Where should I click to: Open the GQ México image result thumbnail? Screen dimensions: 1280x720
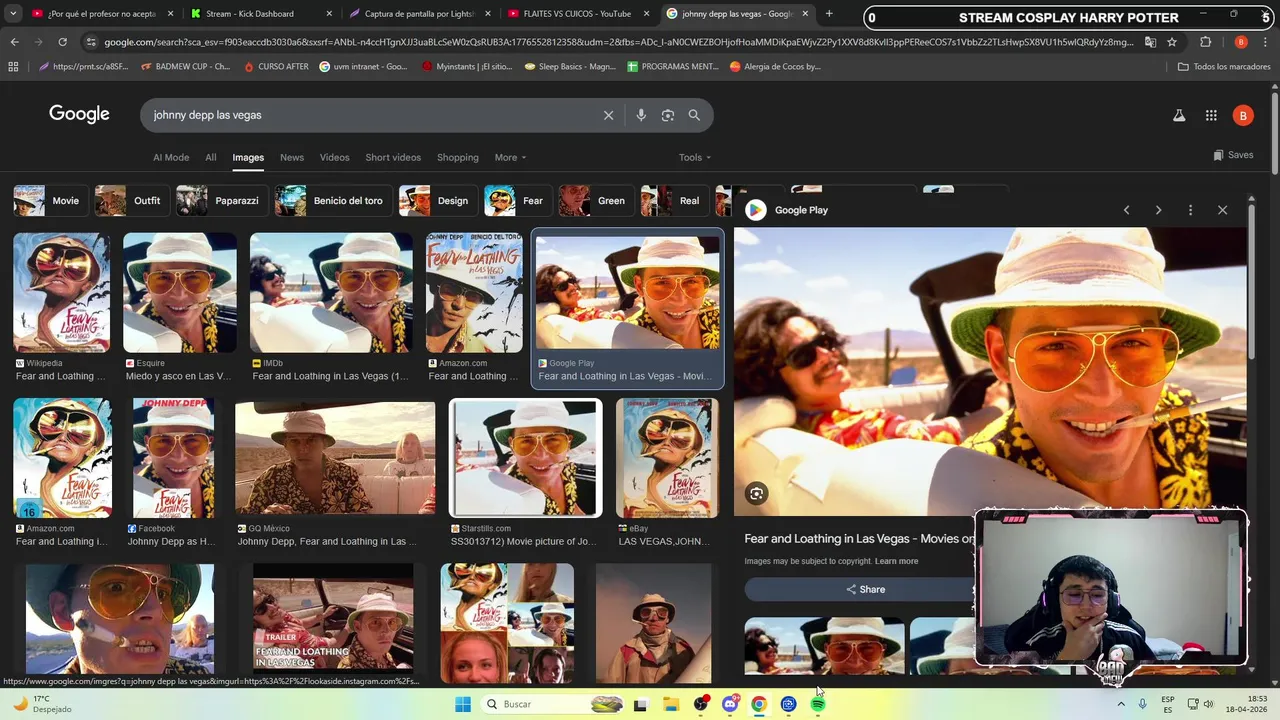[335, 458]
